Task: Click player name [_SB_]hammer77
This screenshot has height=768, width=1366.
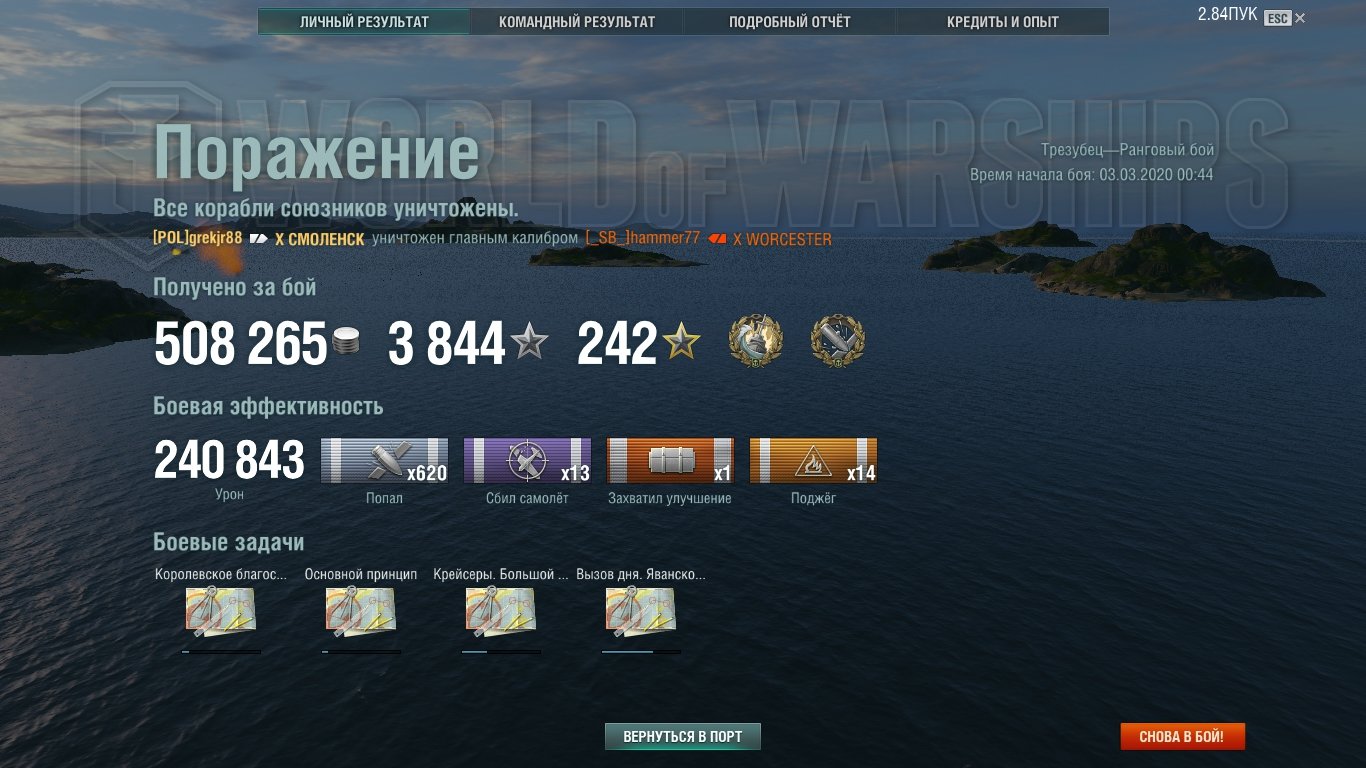Action: point(643,238)
